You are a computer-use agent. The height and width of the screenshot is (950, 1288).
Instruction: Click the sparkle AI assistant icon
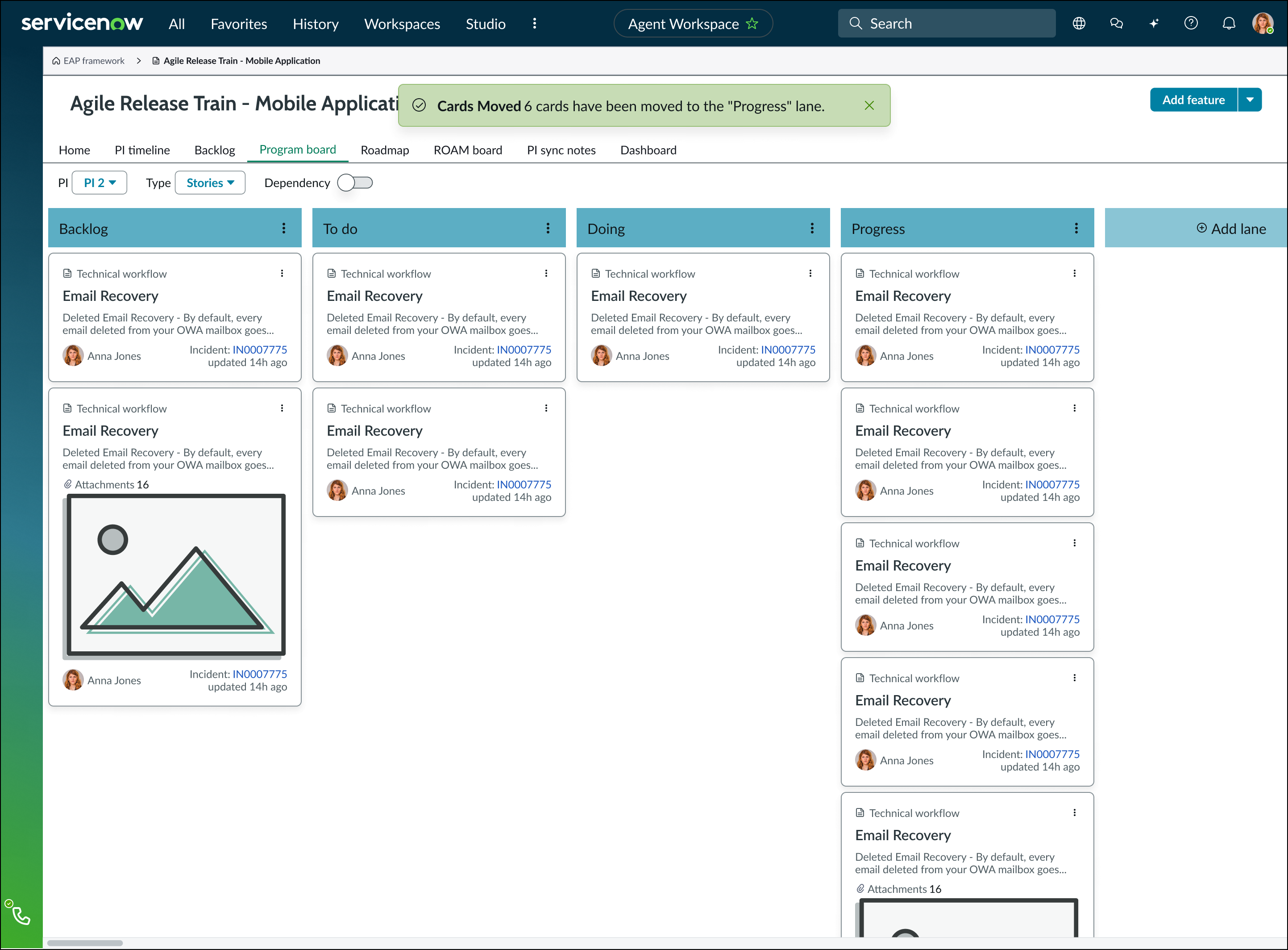tap(1154, 24)
